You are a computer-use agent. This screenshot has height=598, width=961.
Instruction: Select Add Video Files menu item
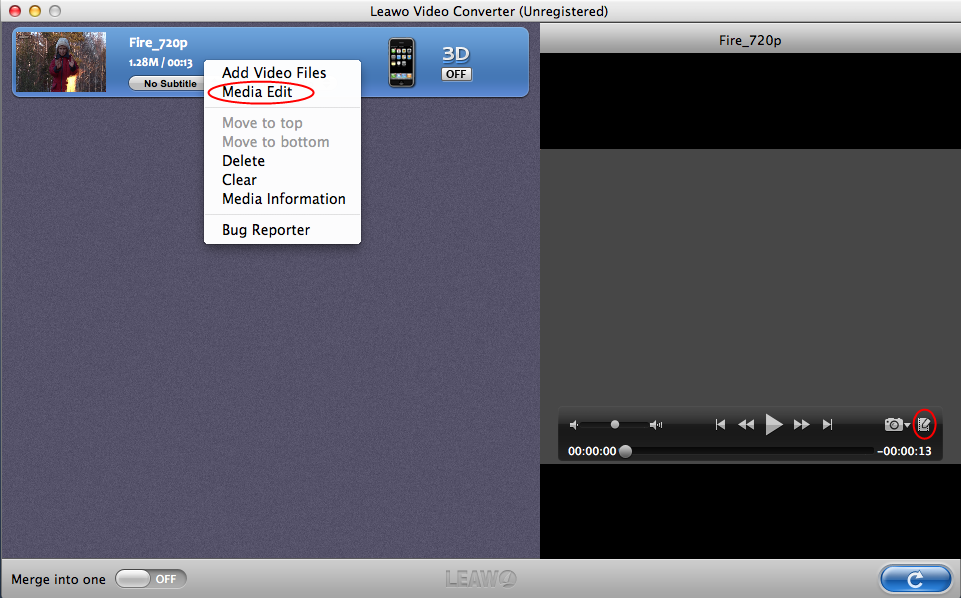(274, 73)
